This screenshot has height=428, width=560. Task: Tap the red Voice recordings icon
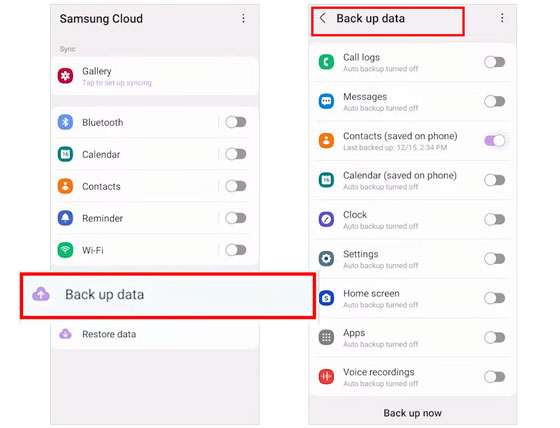point(326,376)
